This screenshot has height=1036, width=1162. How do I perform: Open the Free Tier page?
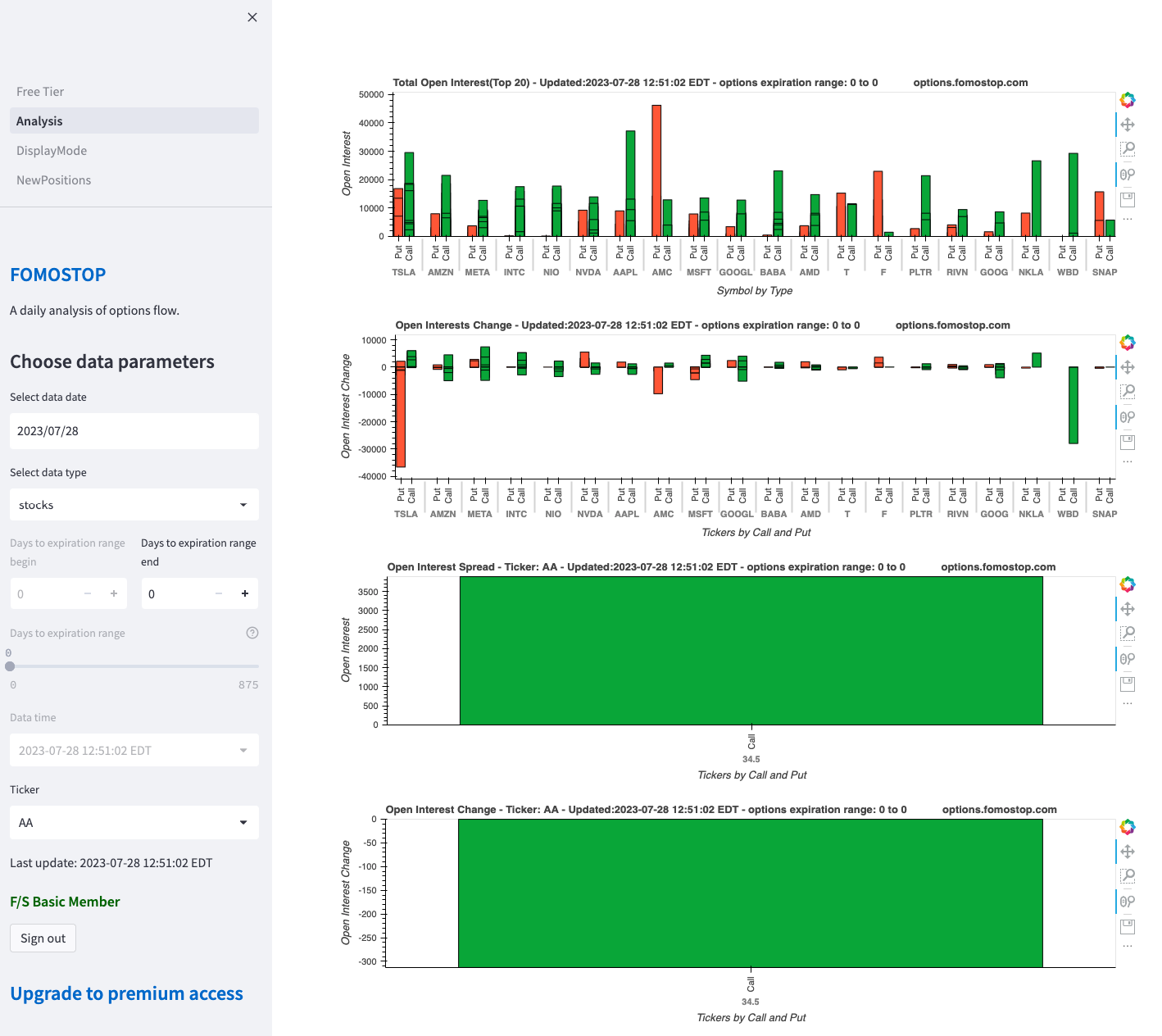(134, 92)
